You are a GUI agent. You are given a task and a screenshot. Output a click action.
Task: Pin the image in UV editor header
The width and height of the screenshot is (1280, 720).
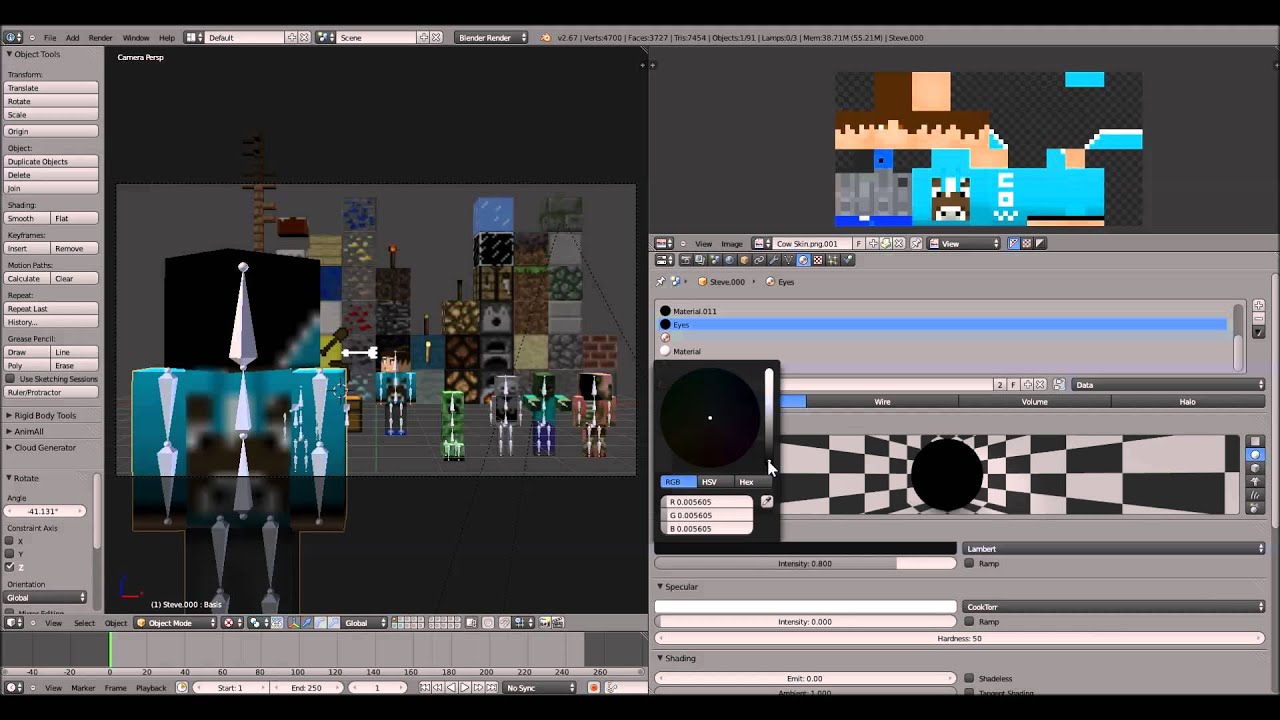click(x=915, y=244)
